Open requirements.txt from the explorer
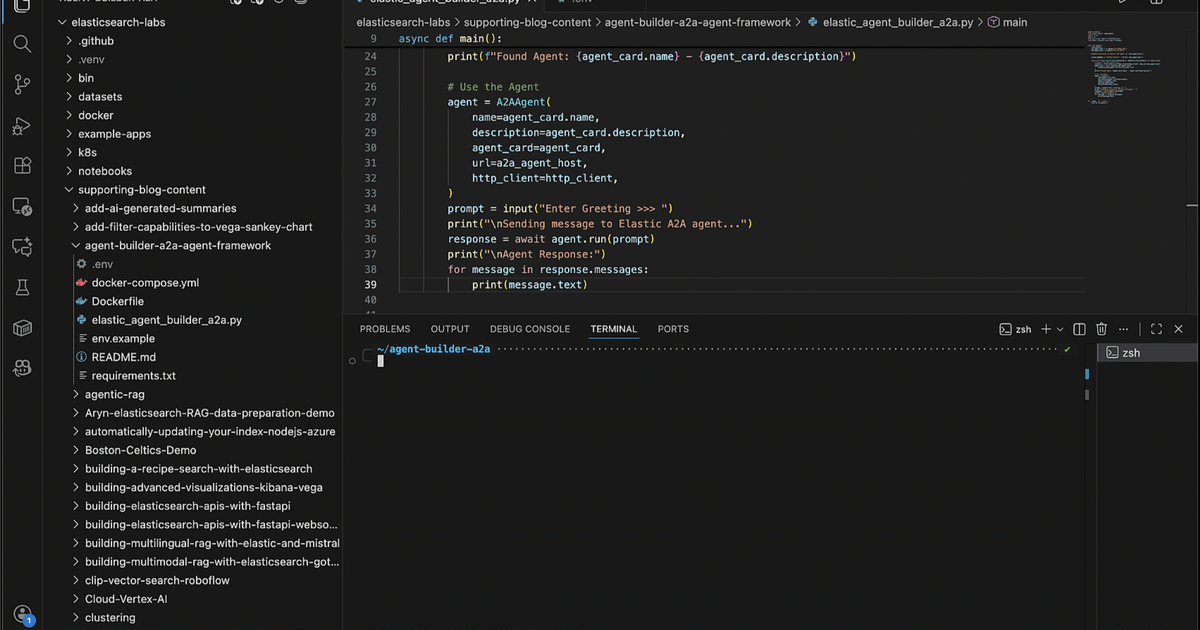Image resolution: width=1200 pixels, height=630 pixels. [x=135, y=375]
